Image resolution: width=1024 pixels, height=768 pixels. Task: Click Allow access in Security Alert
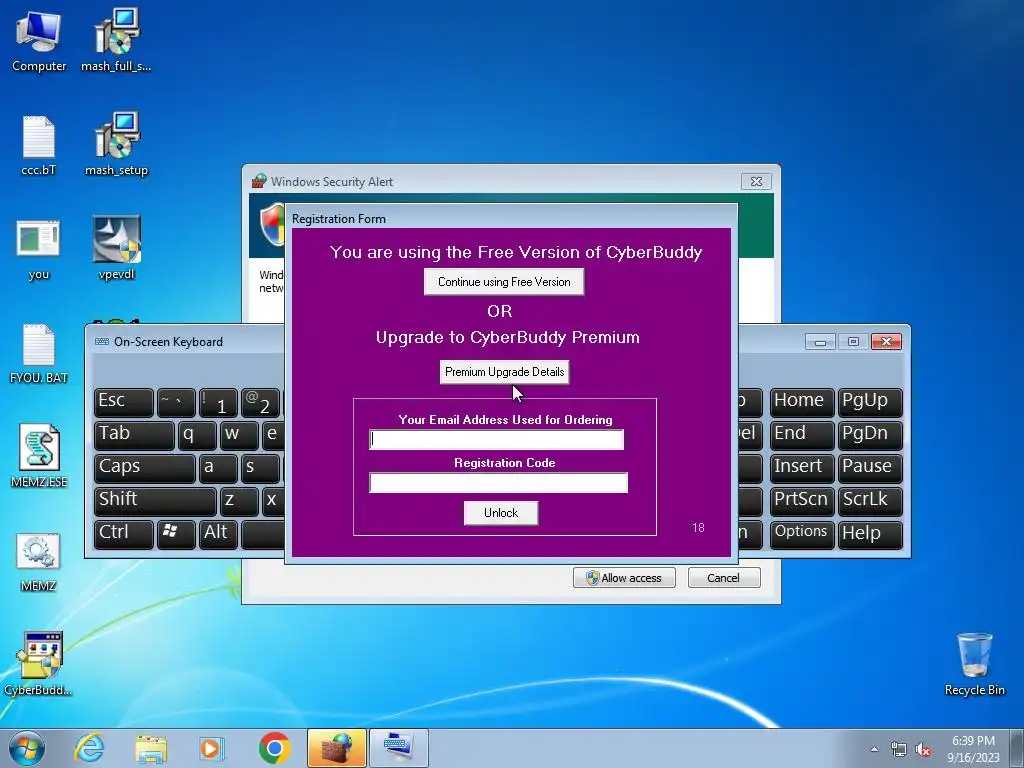(x=624, y=578)
